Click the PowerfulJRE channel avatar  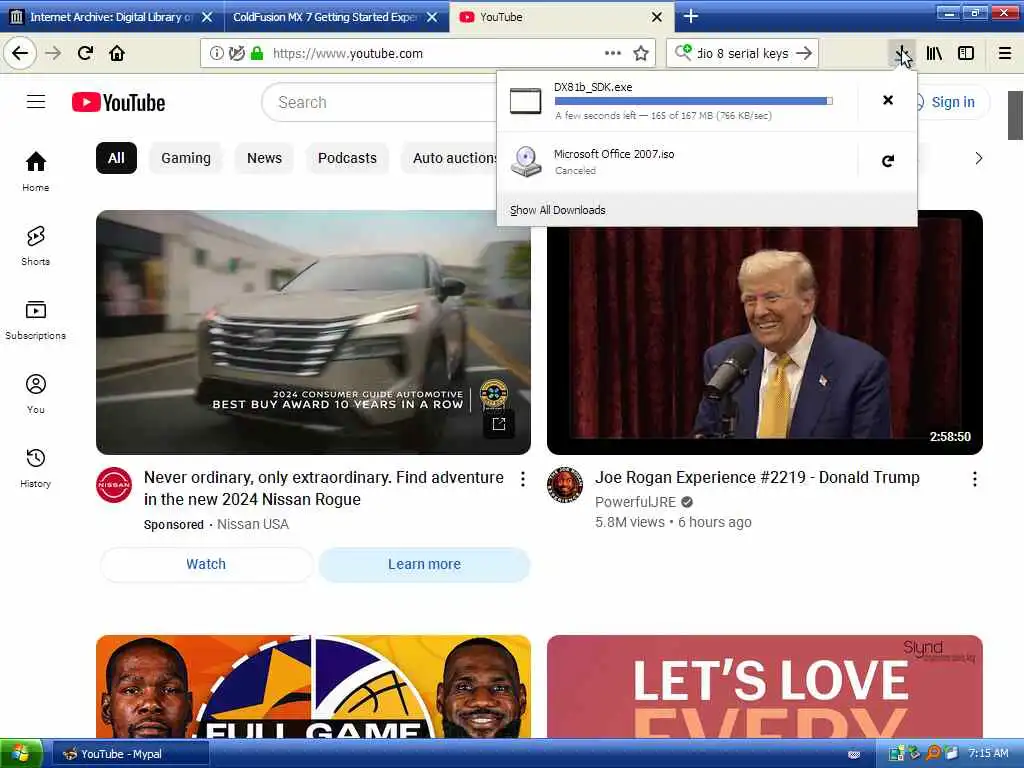(565, 485)
